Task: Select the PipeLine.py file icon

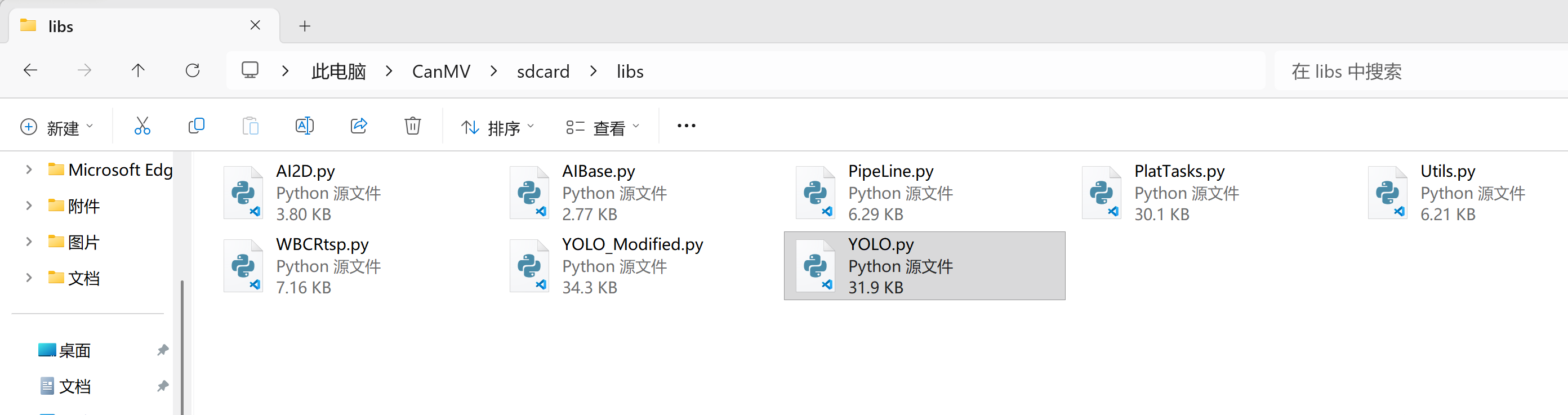Action: (x=816, y=192)
